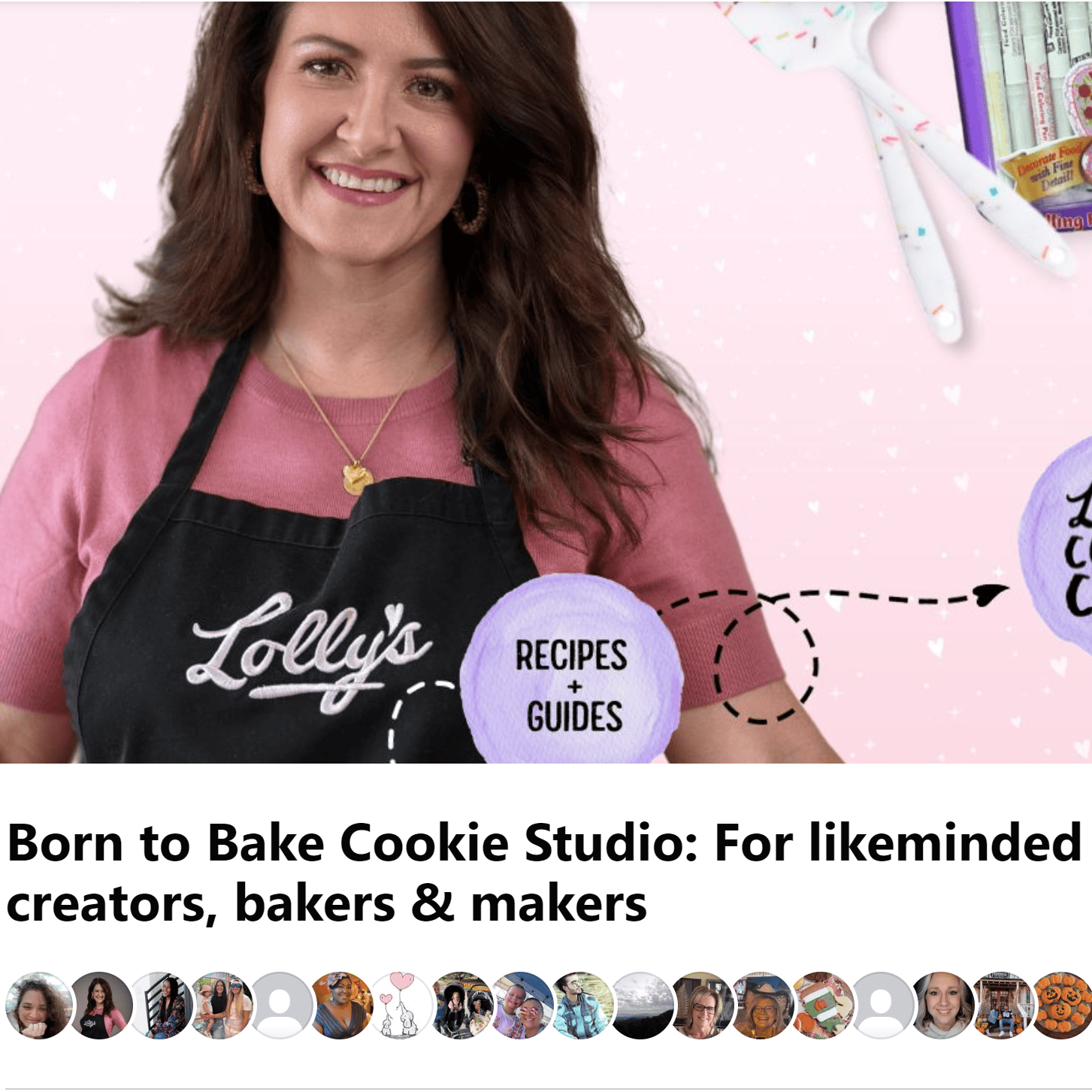Select the baby stroller member avatar
The height and width of the screenshot is (1092, 1092).
(461, 1006)
